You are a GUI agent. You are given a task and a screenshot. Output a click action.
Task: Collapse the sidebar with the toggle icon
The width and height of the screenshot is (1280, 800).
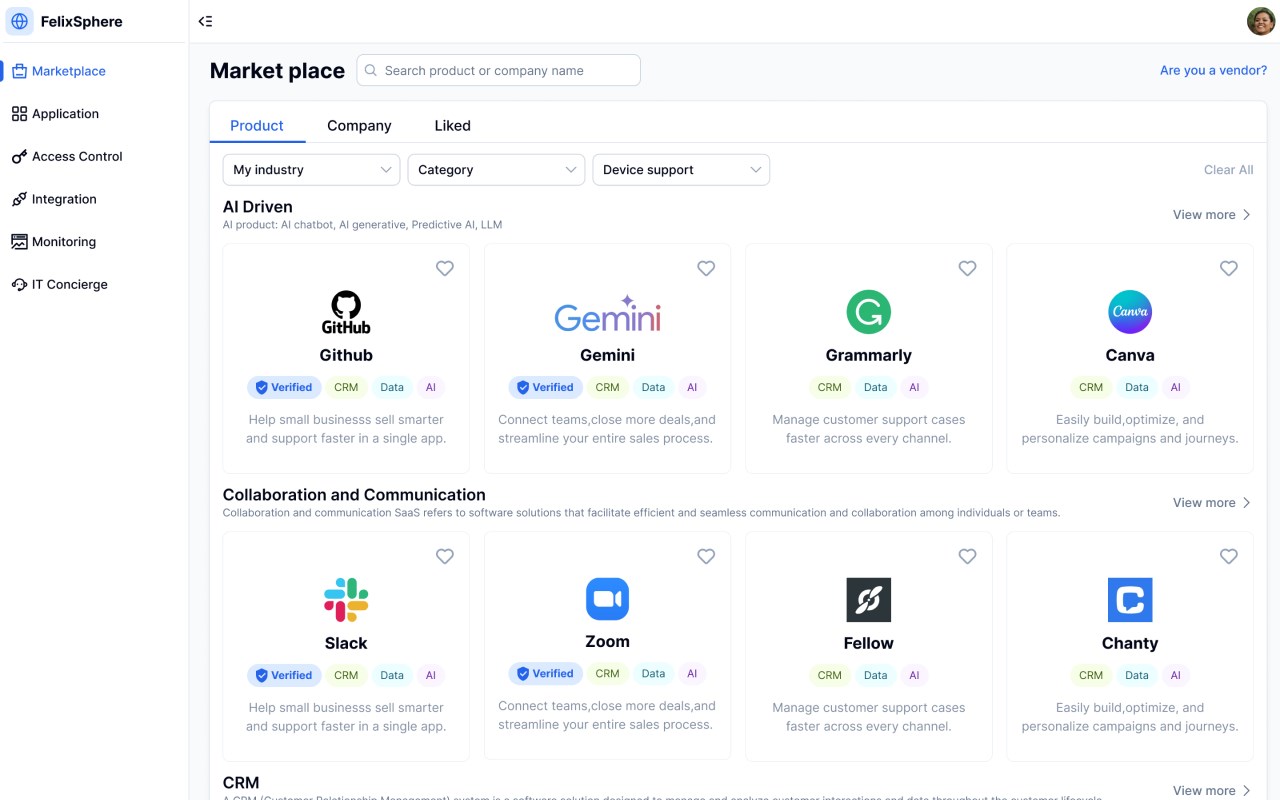pyautogui.click(x=205, y=21)
